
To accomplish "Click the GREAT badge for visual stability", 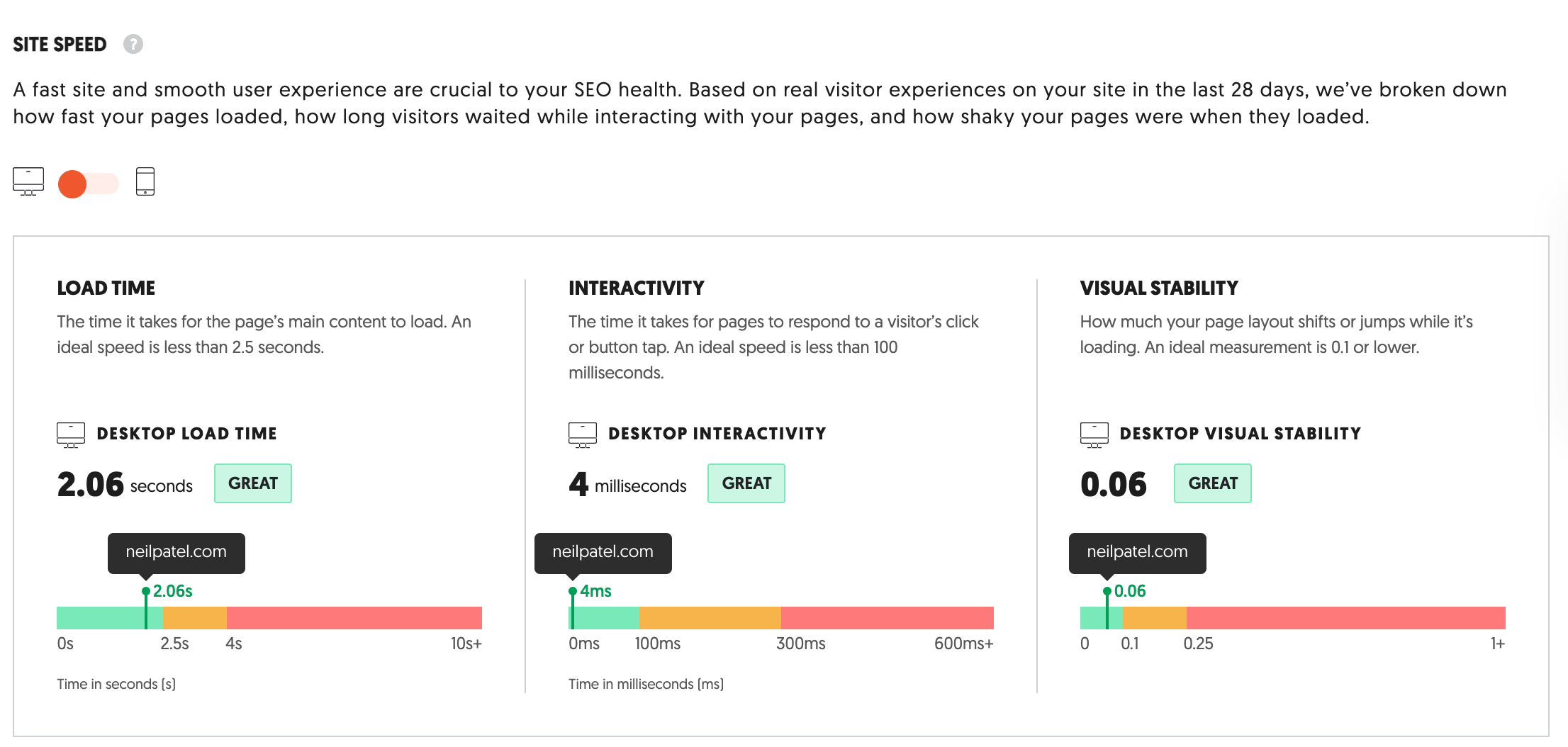I will click(x=1213, y=483).
